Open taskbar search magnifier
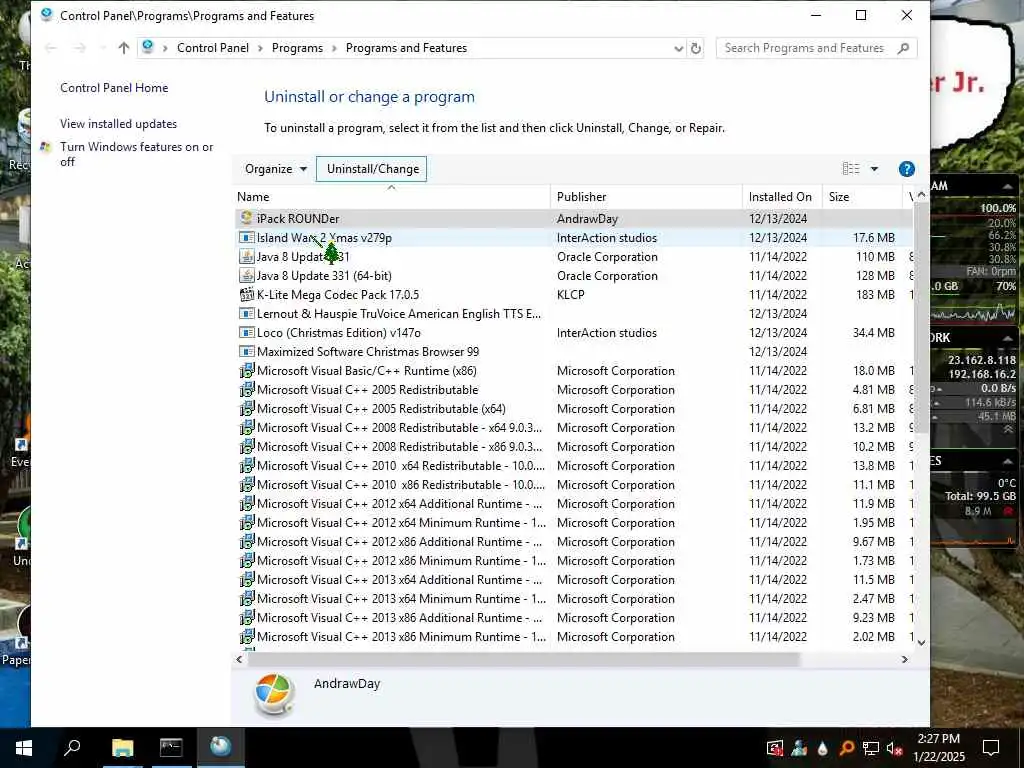Screen dimensions: 1024x768 point(72,748)
